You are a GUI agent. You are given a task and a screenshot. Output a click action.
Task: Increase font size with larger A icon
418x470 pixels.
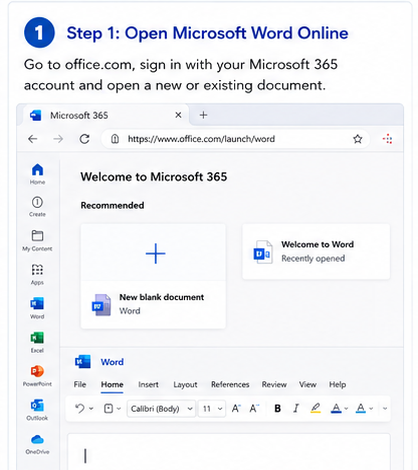pyautogui.click(x=236, y=408)
